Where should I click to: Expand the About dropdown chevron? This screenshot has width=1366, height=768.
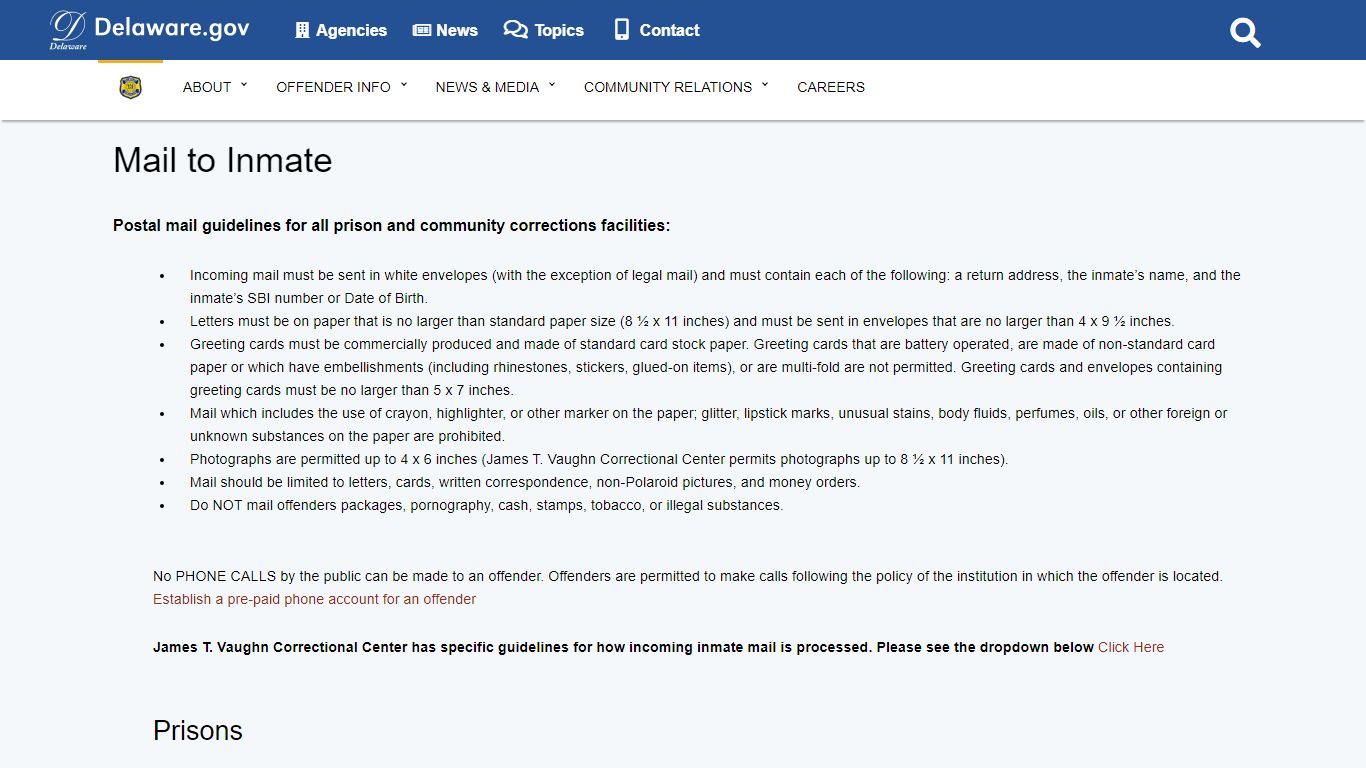pyautogui.click(x=244, y=85)
